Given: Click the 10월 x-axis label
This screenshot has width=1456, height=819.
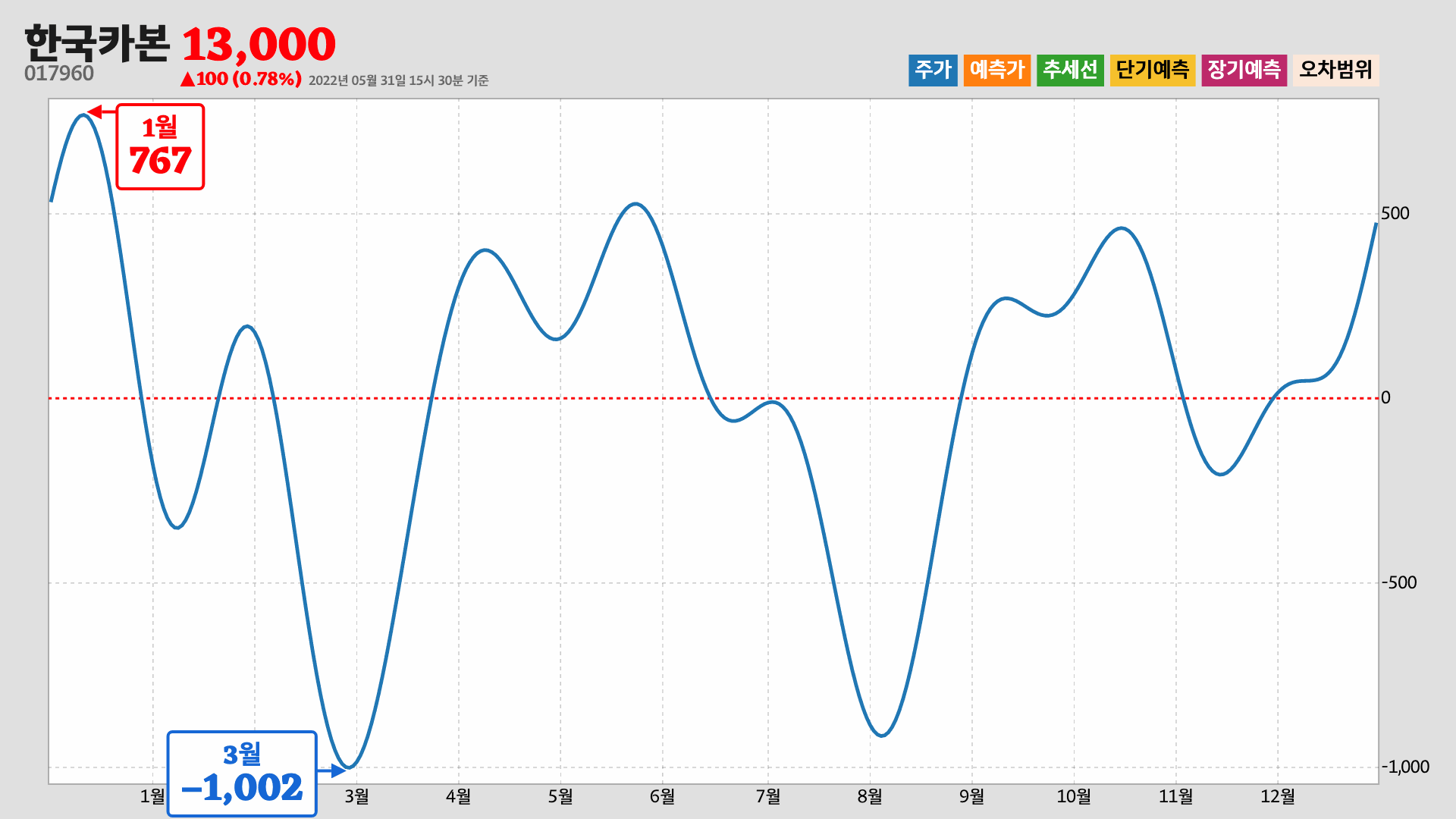Looking at the screenshot, I should 1074,797.
